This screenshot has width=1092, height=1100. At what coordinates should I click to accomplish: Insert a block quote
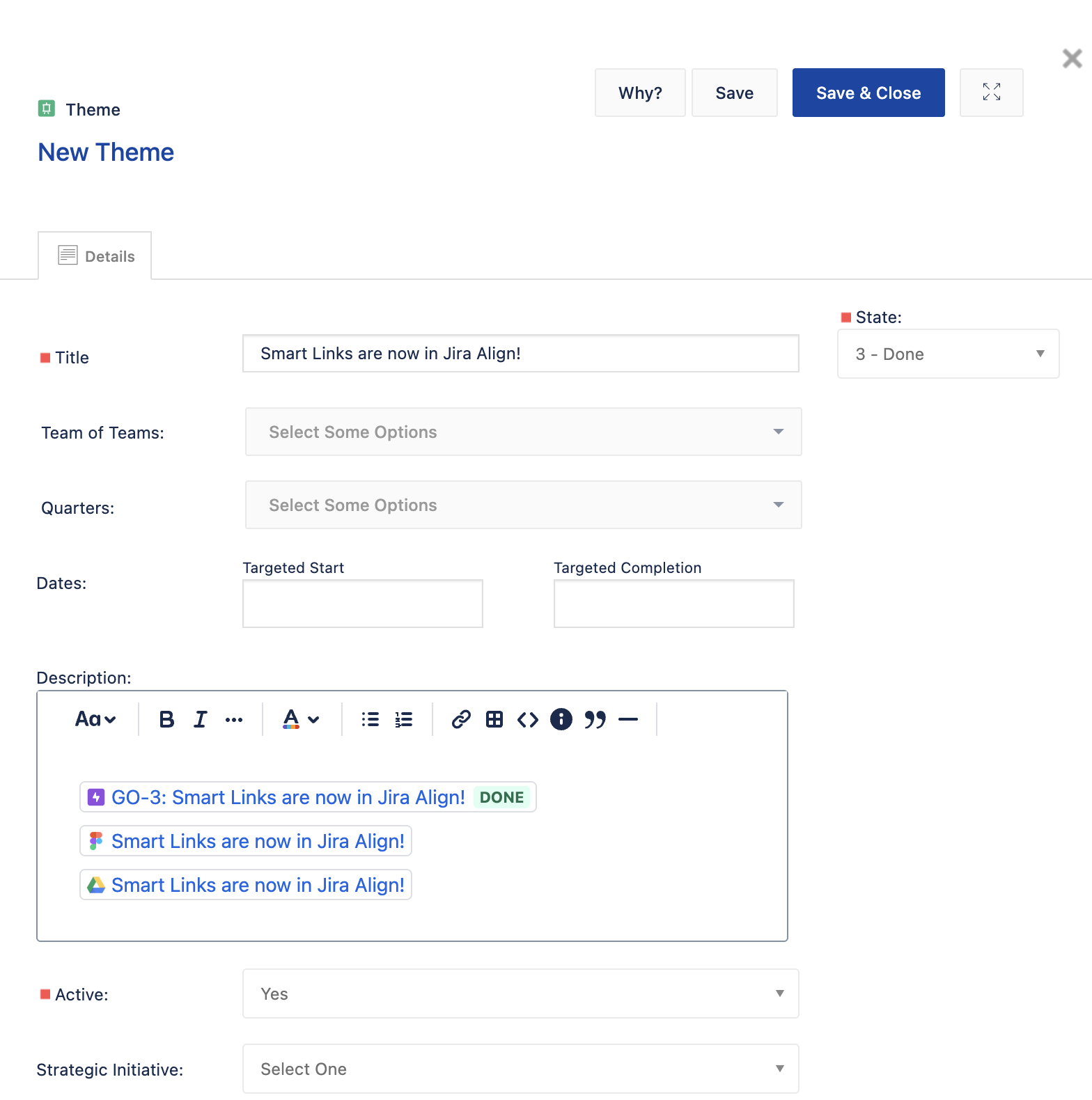[595, 719]
